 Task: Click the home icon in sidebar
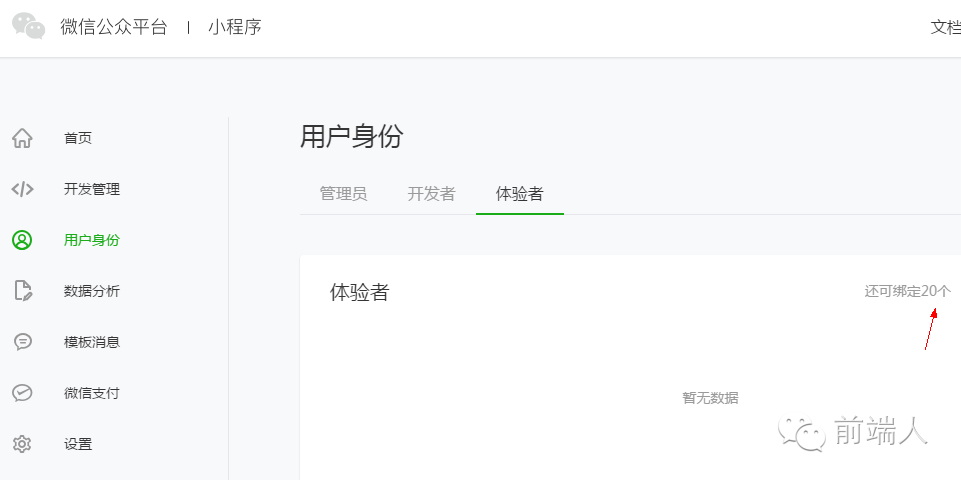(x=22, y=138)
